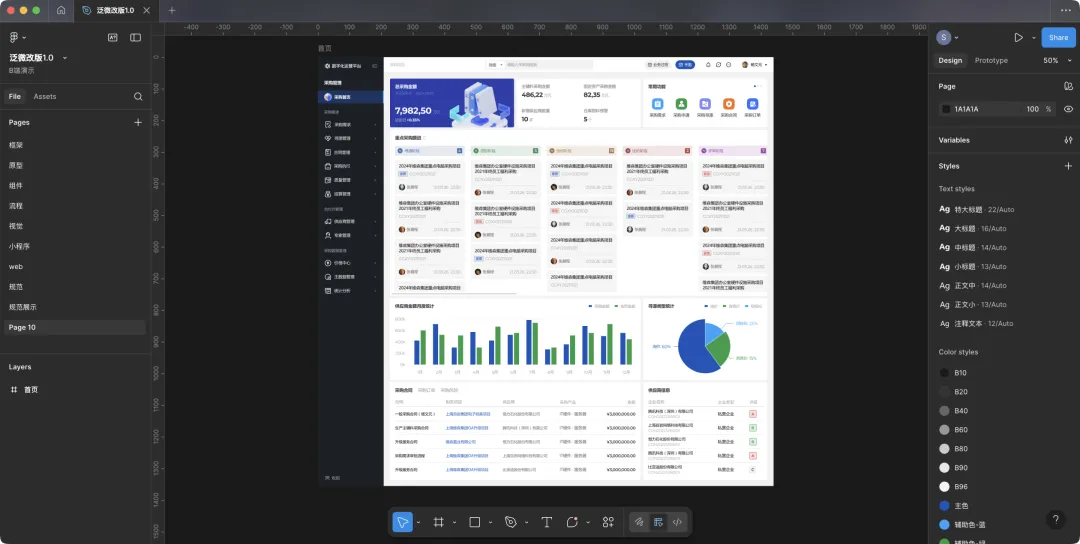Open the Variables settings icon

pos(1068,140)
